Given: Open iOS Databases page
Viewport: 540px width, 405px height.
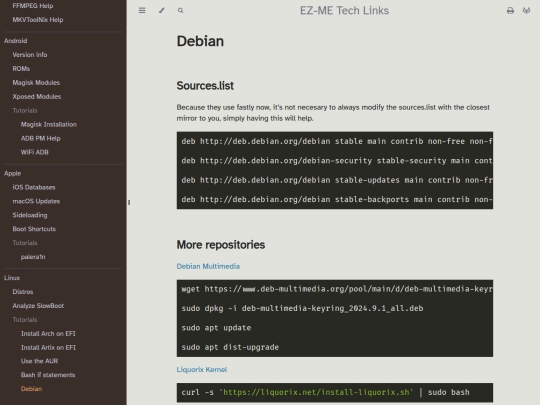Looking at the screenshot, I should tap(34, 187).
